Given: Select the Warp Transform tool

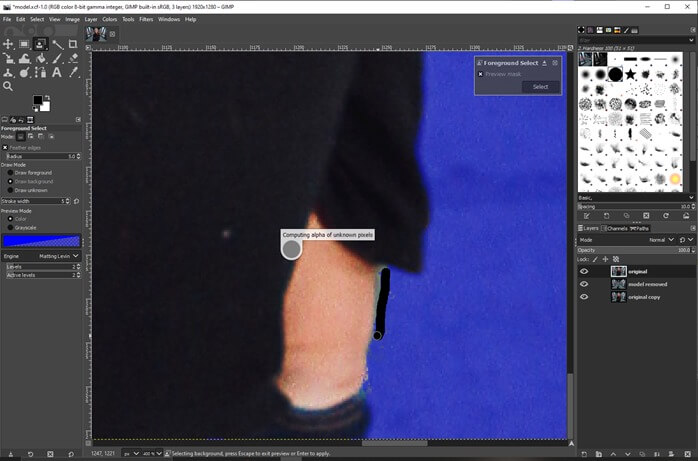Looking at the screenshot, I should click(x=24, y=58).
